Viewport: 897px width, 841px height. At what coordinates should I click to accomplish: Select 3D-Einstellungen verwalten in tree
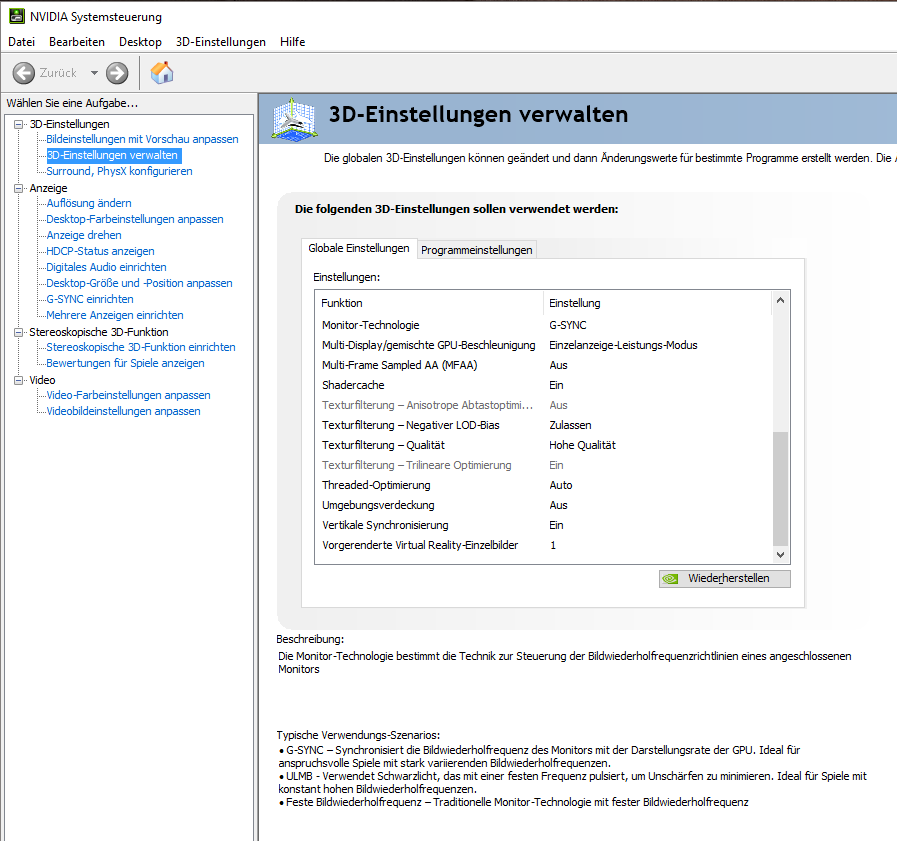113,155
